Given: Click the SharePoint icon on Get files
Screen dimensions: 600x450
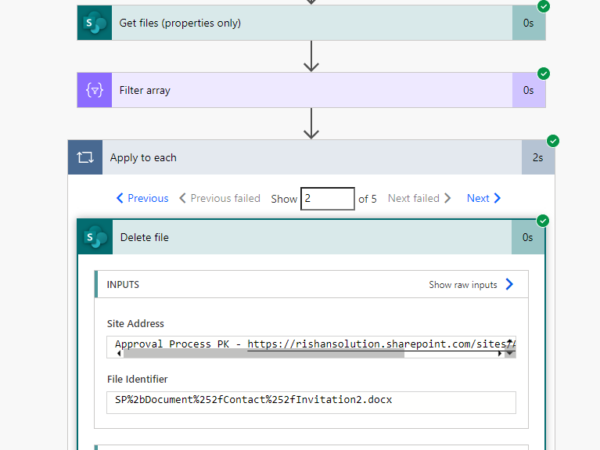Looking at the screenshot, I should click(x=93, y=23).
